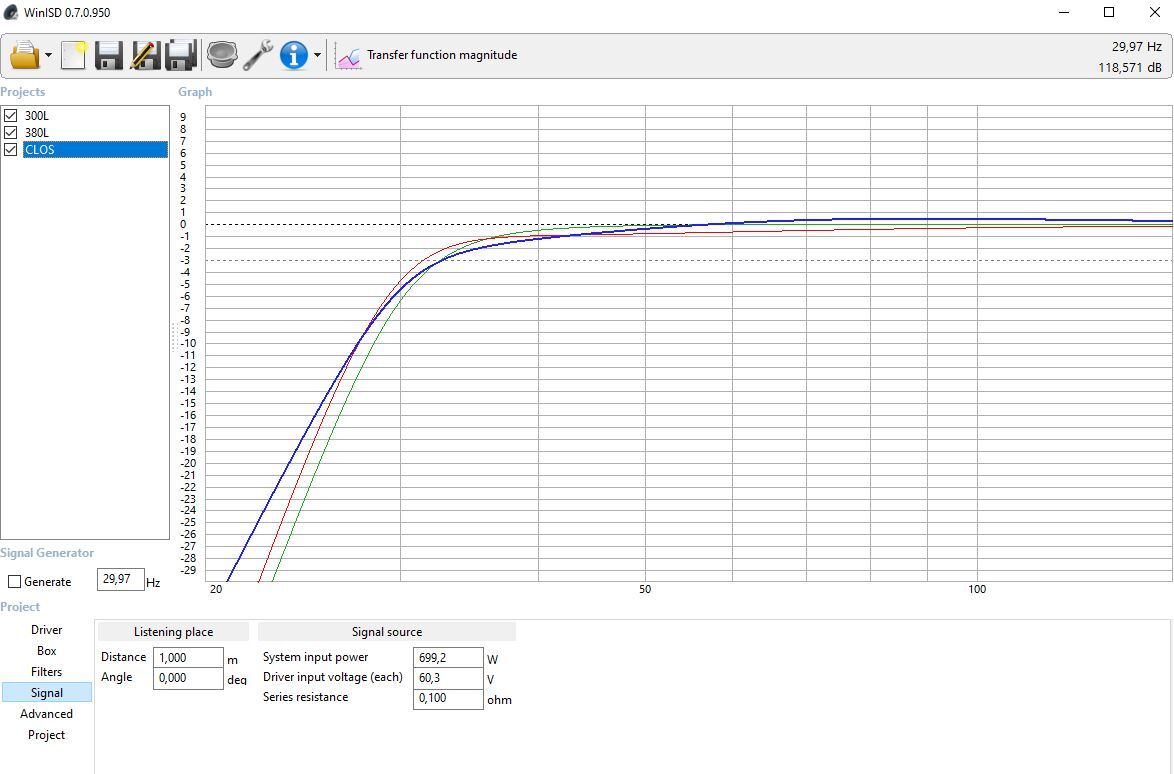Image resolution: width=1174 pixels, height=774 pixels.
Task: Select the Signal tab
Action: coord(46,692)
